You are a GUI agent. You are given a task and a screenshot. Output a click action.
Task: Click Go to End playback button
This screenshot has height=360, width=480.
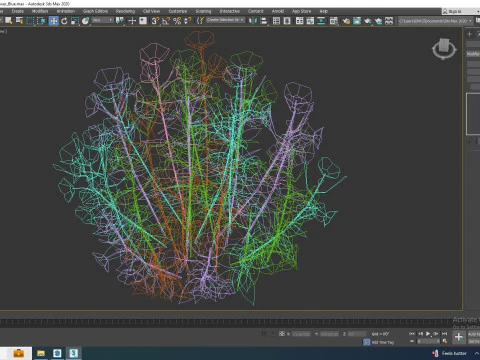[x=444, y=334]
